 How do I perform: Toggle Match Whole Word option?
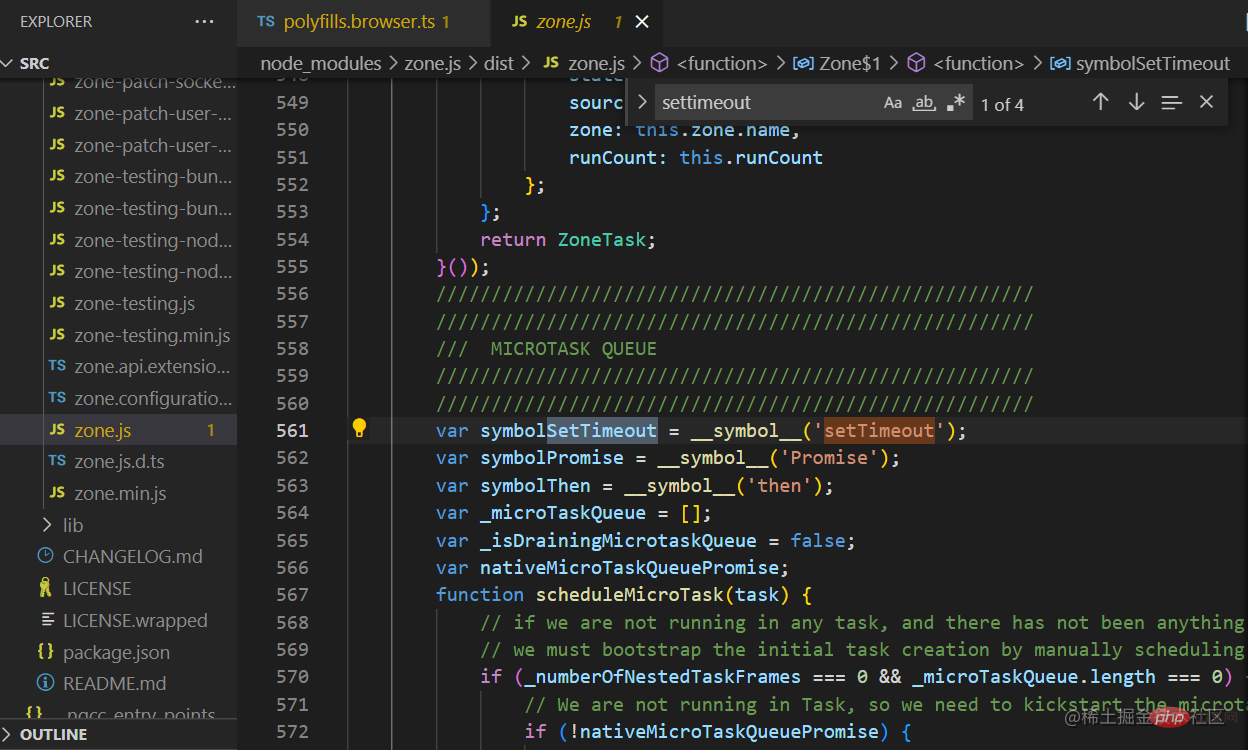coord(924,102)
